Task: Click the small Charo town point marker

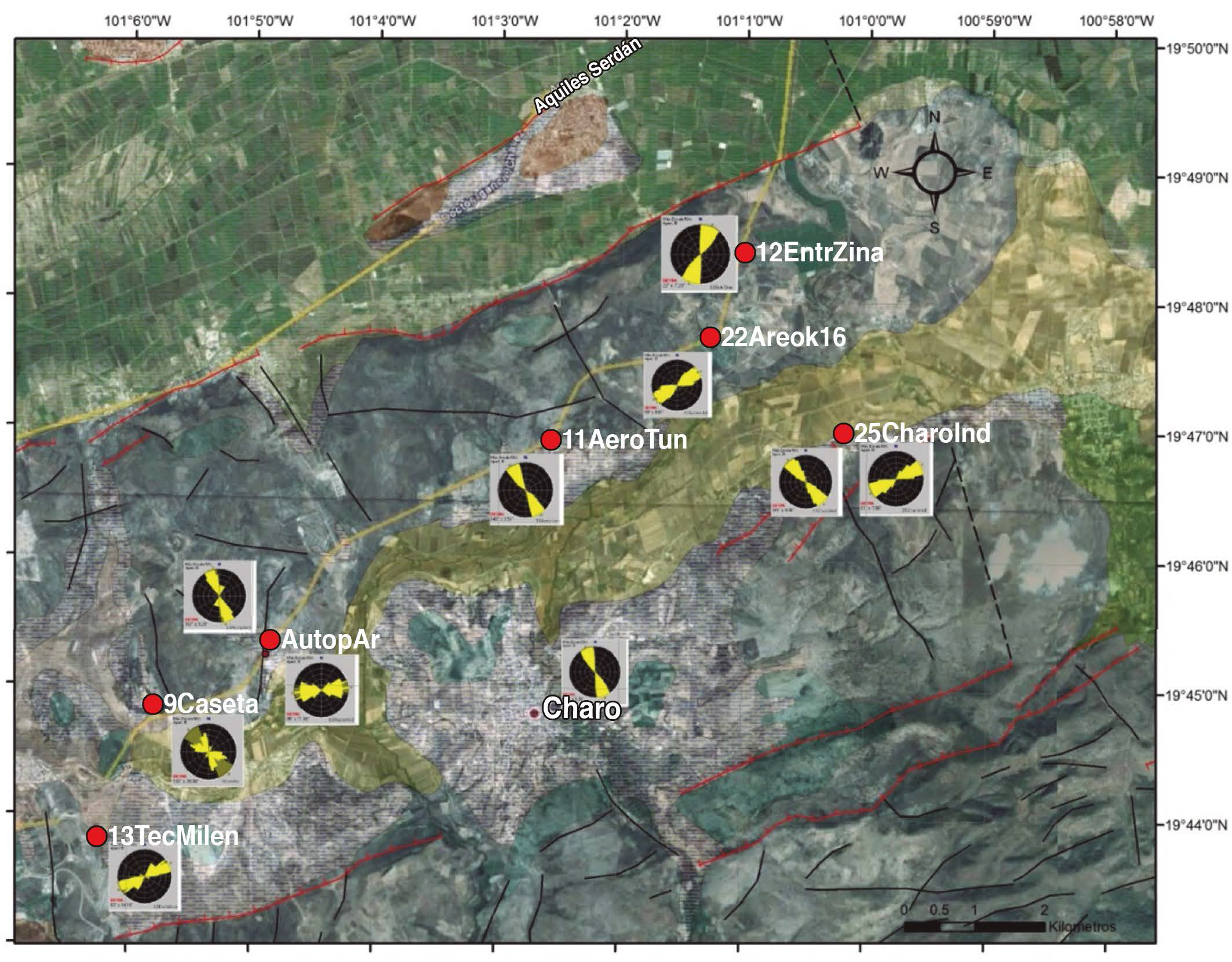Action: pos(534,713)
